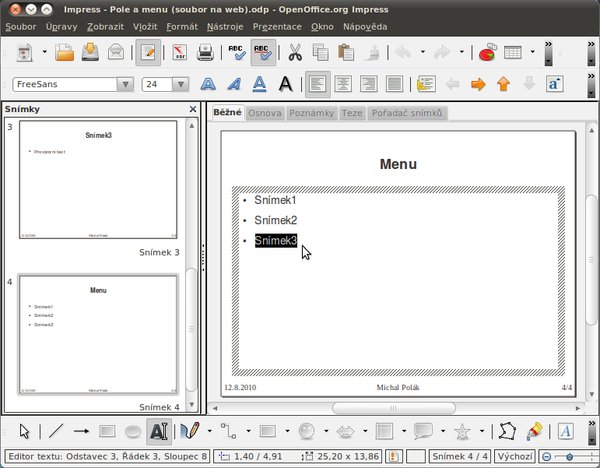The width and height of the screenshot is (600, 468).
Task: Open the Undo history dropdown arrow
Action: point(423,52)
